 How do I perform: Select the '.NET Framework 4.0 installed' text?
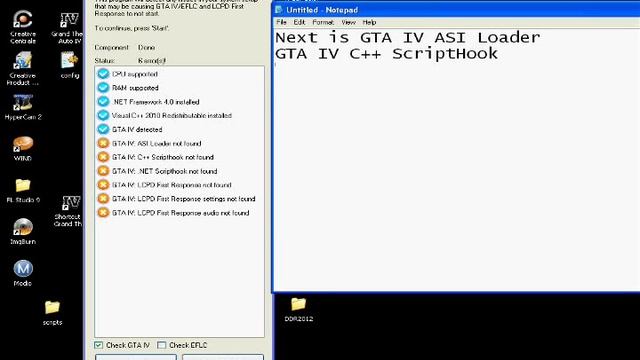point(156,102)
